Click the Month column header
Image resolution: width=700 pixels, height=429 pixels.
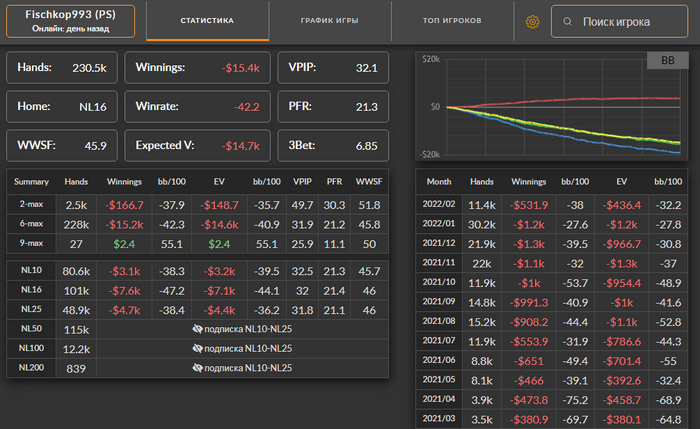[x=439, y=182]
